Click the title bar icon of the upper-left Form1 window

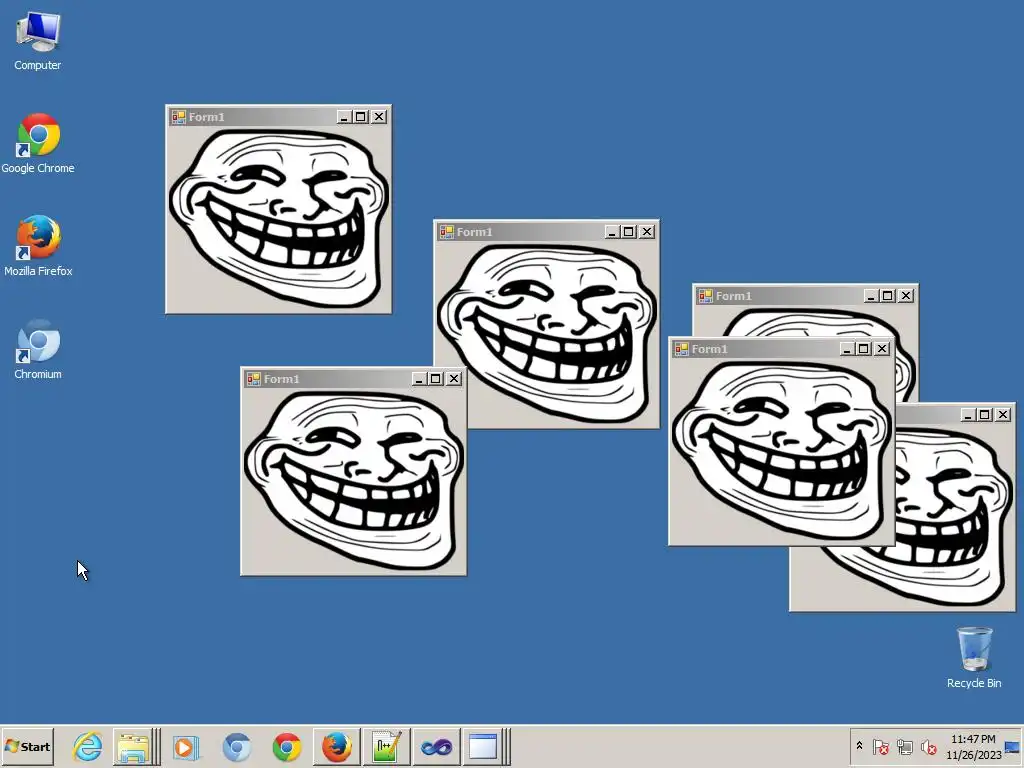pos(178,117)
